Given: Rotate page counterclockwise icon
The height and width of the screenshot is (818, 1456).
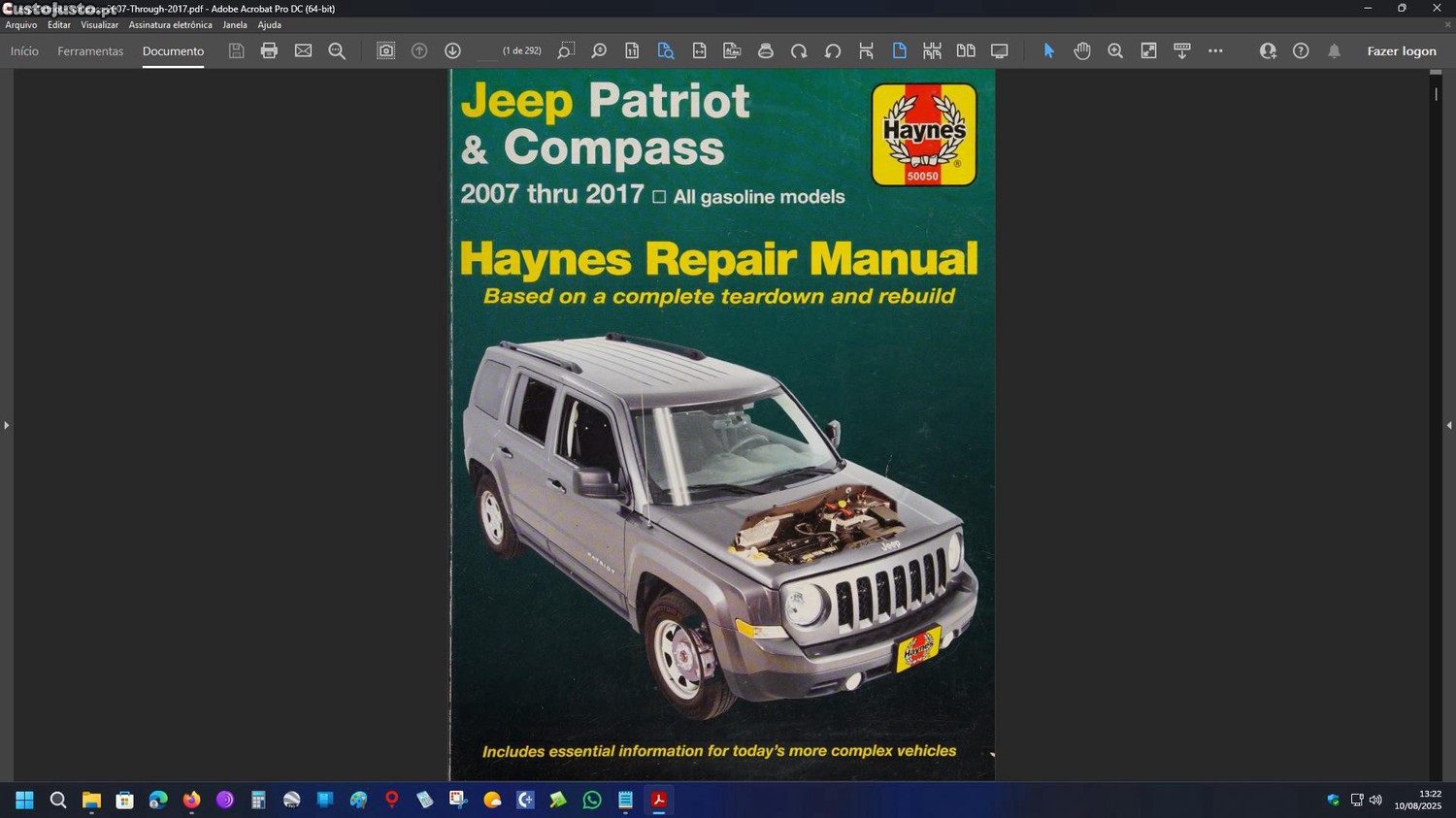Looking at the screenshot, I should (x=832, y=50).
